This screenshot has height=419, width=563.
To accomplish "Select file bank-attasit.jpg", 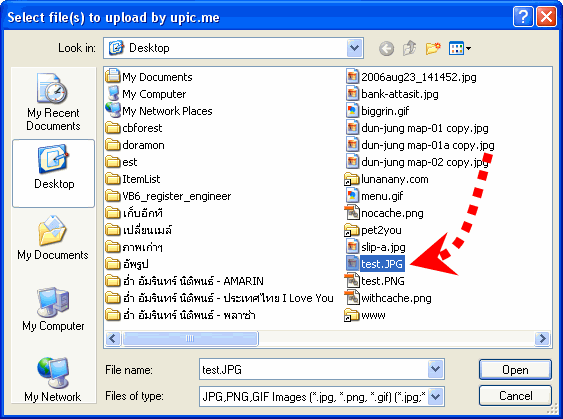I will [392, 94].
